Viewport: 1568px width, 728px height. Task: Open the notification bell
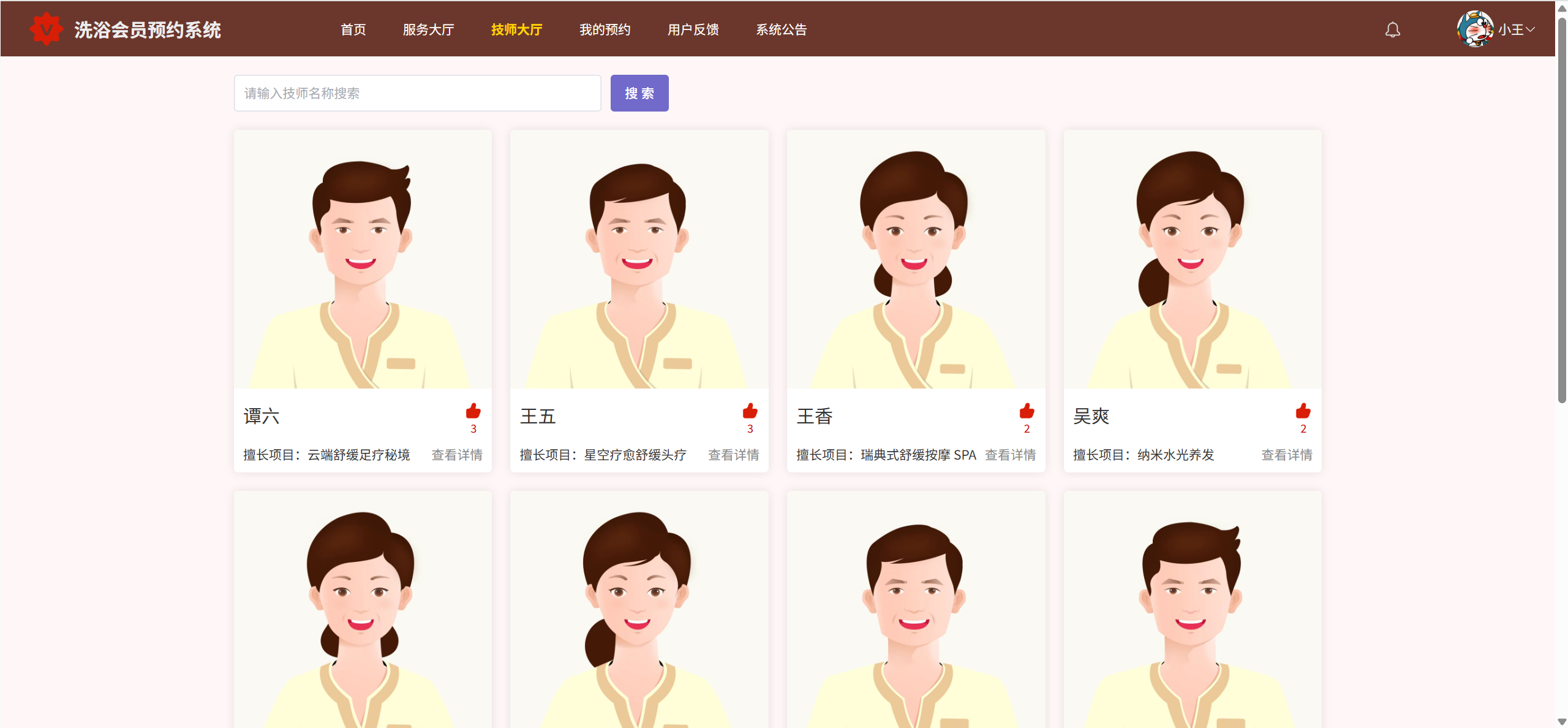coord(1392,29)
